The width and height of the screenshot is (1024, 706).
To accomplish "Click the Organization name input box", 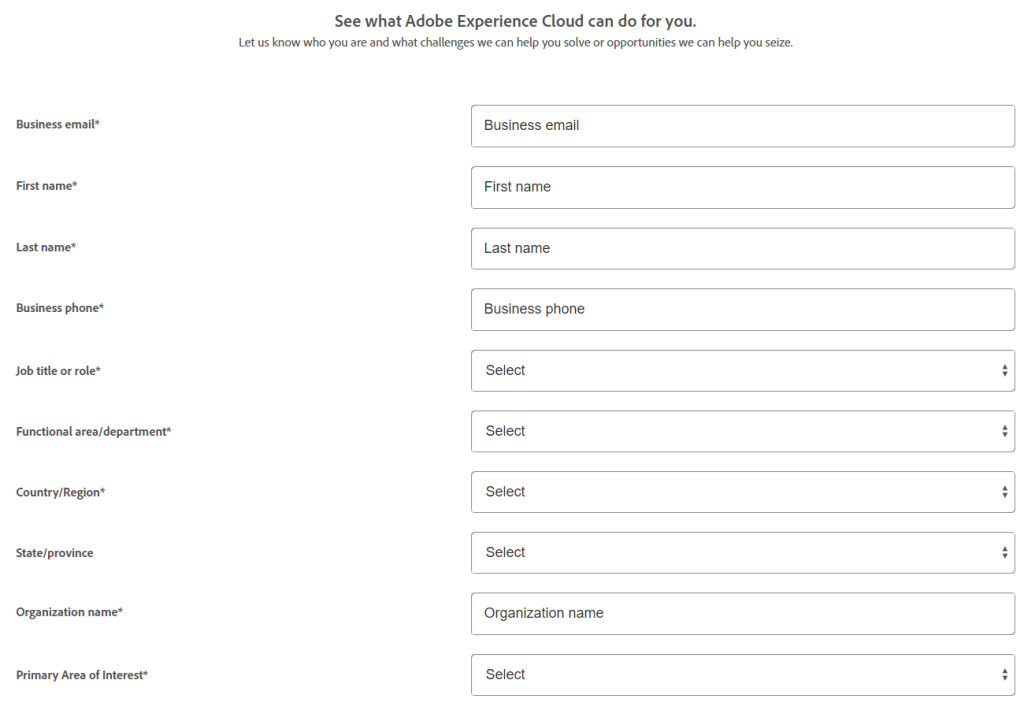I will click(x=742, y=613).
